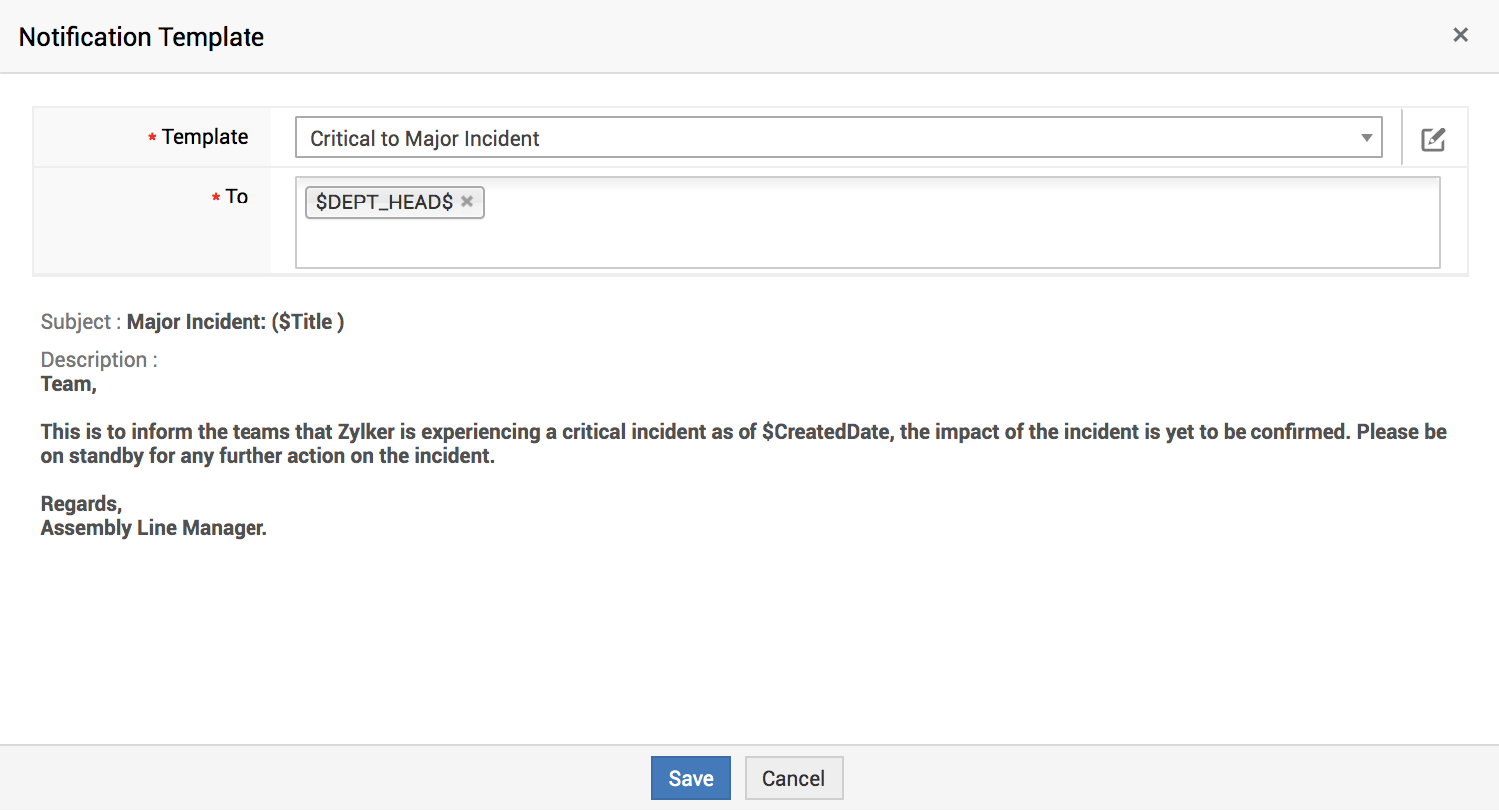Click the Team, greeting line
This screenshot has height=812, width=1499.
coord(68,384)
